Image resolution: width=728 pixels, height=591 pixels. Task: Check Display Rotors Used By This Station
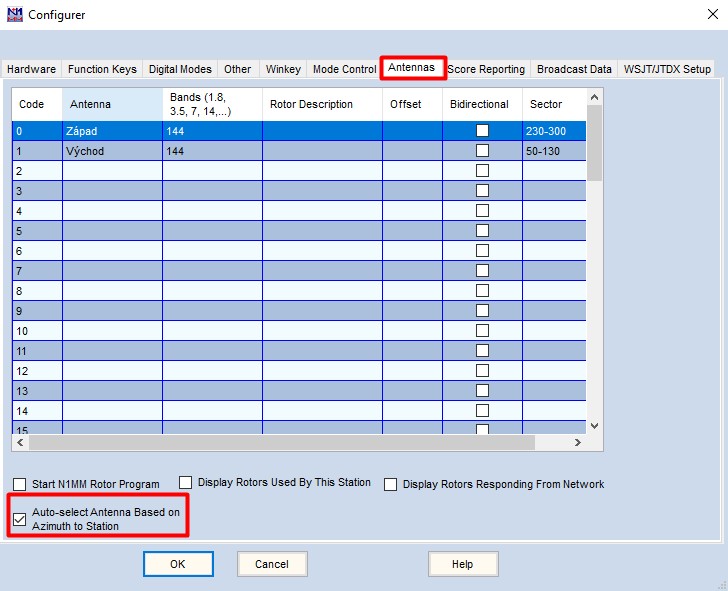click(185, 483)
